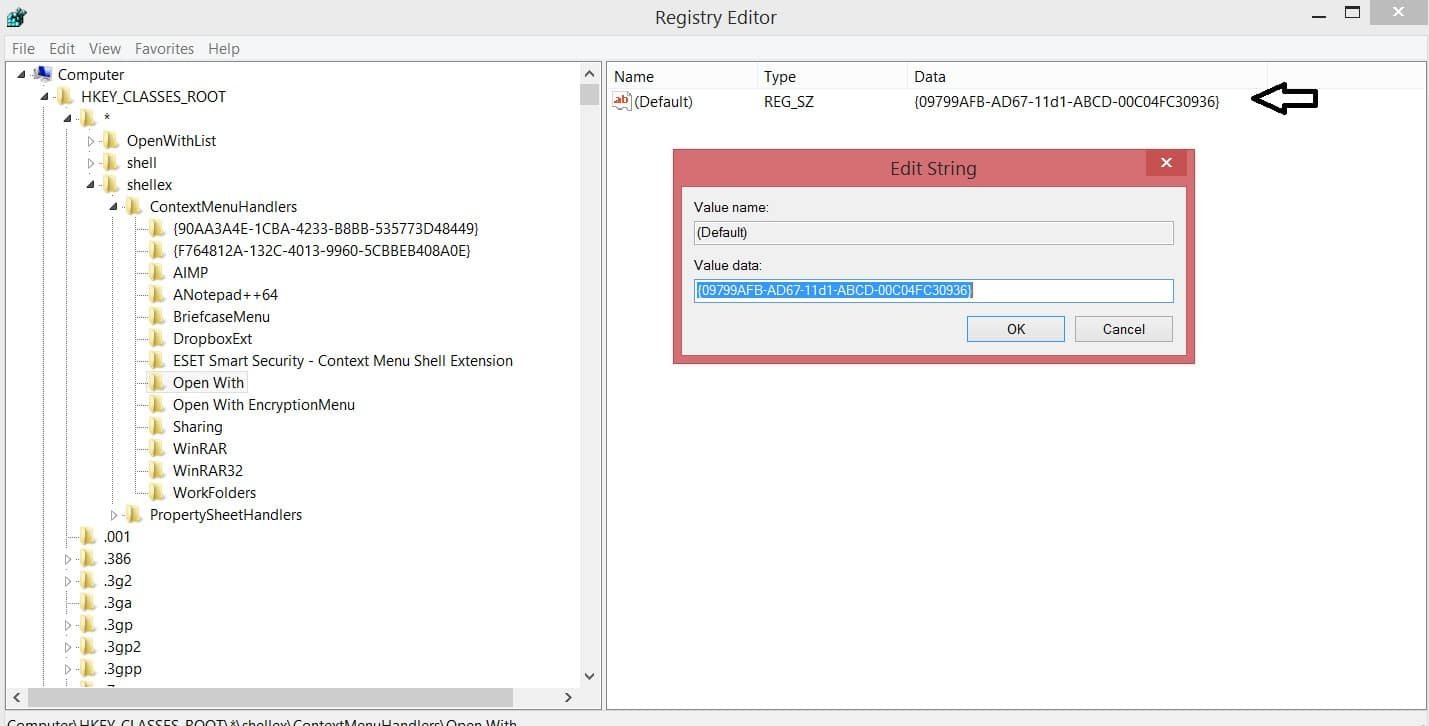Select the Open With key
This screenshot has height=726, width=1429.
208,383
